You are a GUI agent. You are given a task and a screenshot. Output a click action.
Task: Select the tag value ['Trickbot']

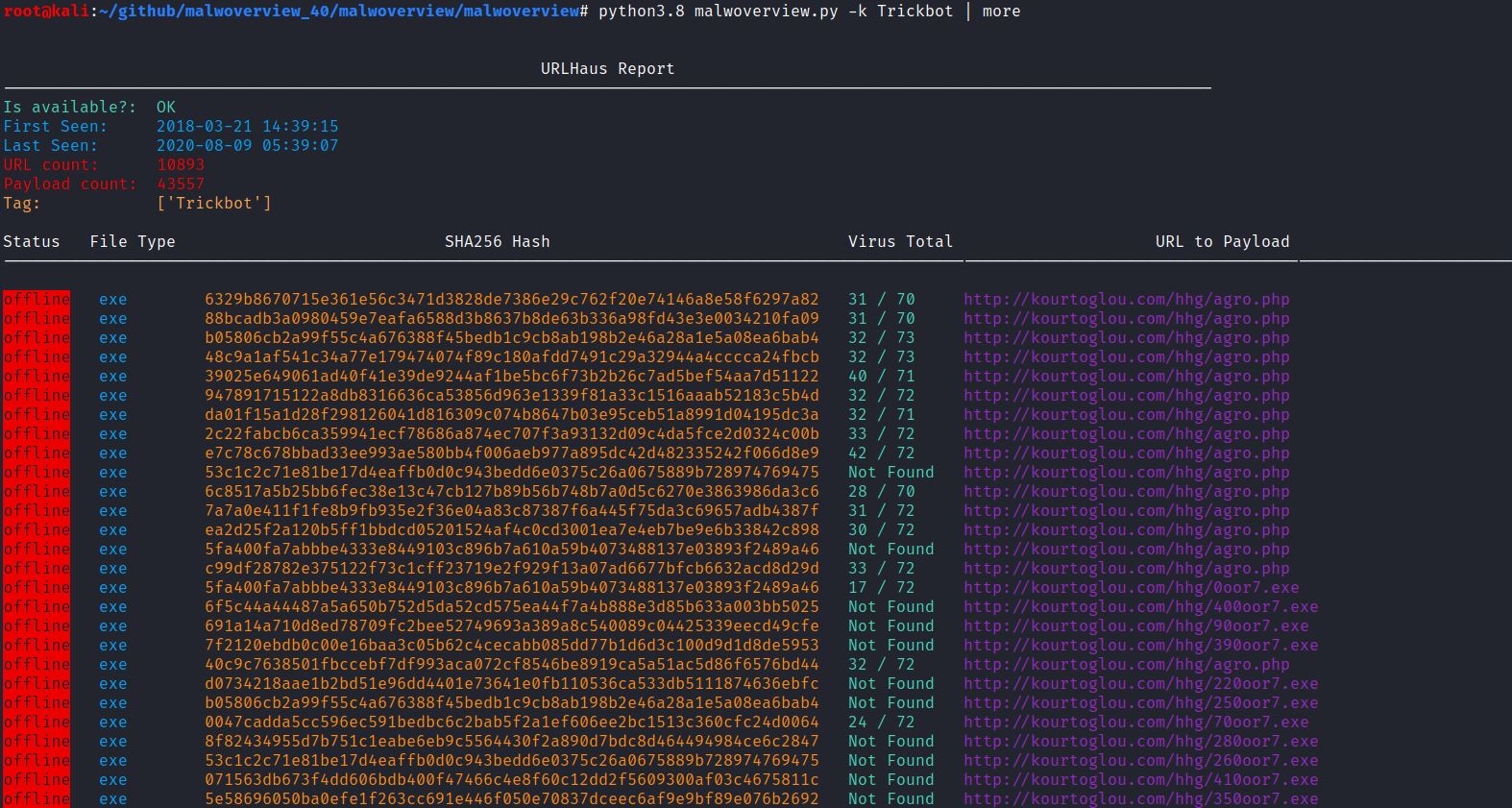213,204
